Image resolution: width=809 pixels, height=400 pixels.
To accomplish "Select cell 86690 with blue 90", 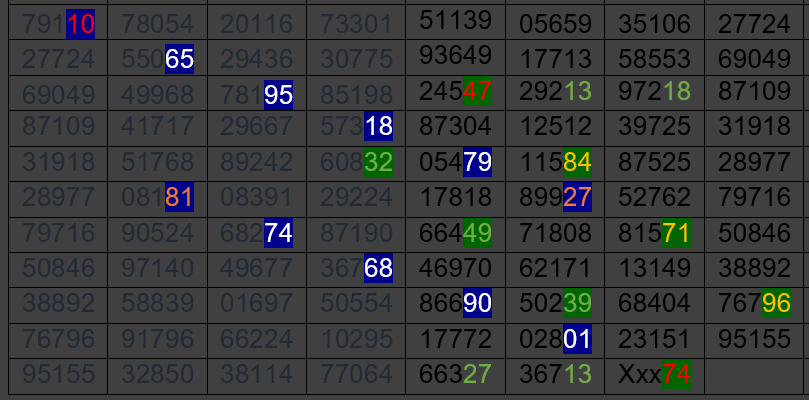I will (x=455, y=304).
